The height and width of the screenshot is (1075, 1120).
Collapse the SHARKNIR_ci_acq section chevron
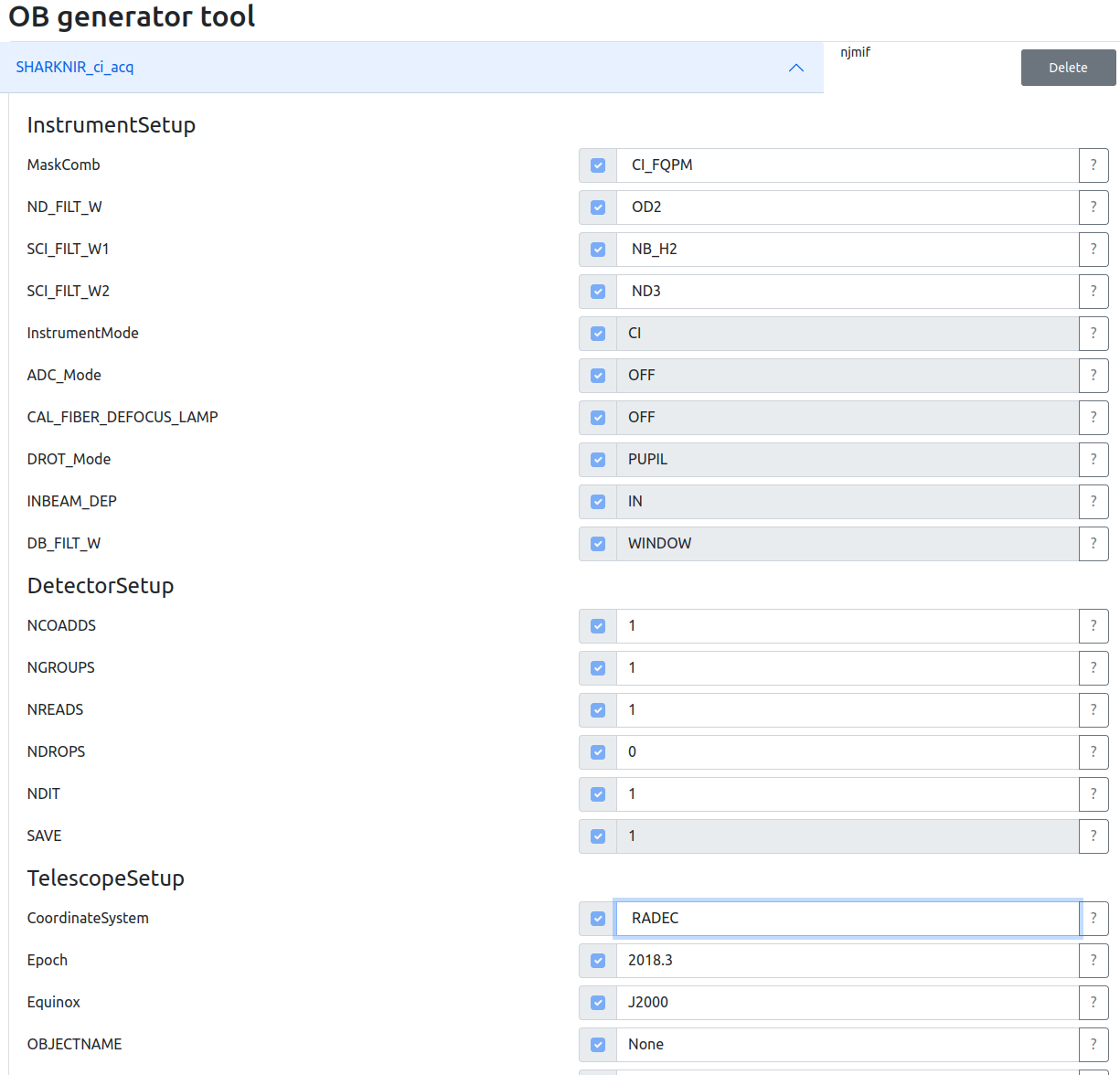tap(796, 68)
